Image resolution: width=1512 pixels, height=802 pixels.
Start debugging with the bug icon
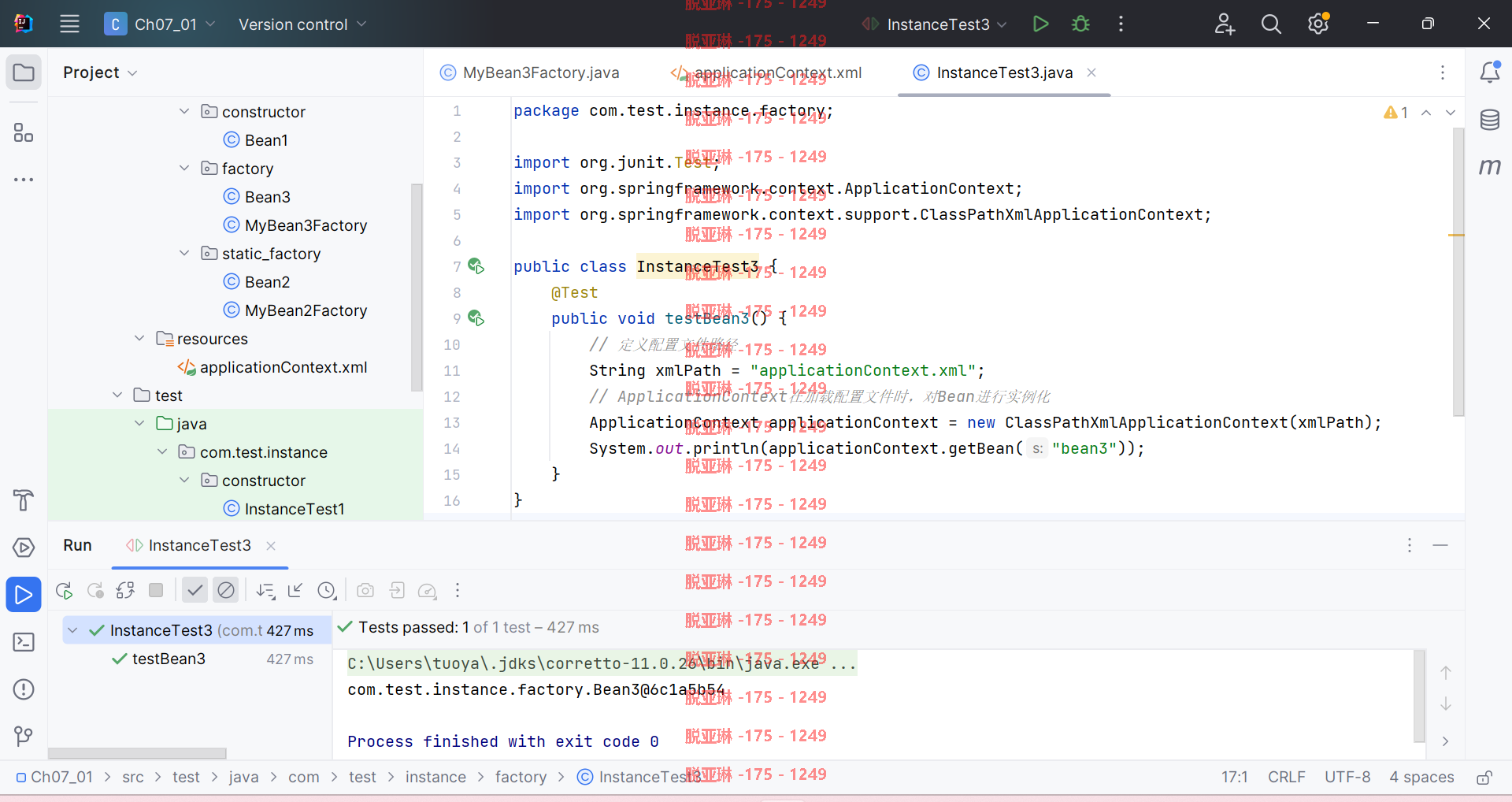pyautogui.click(x=1080, y=24)
